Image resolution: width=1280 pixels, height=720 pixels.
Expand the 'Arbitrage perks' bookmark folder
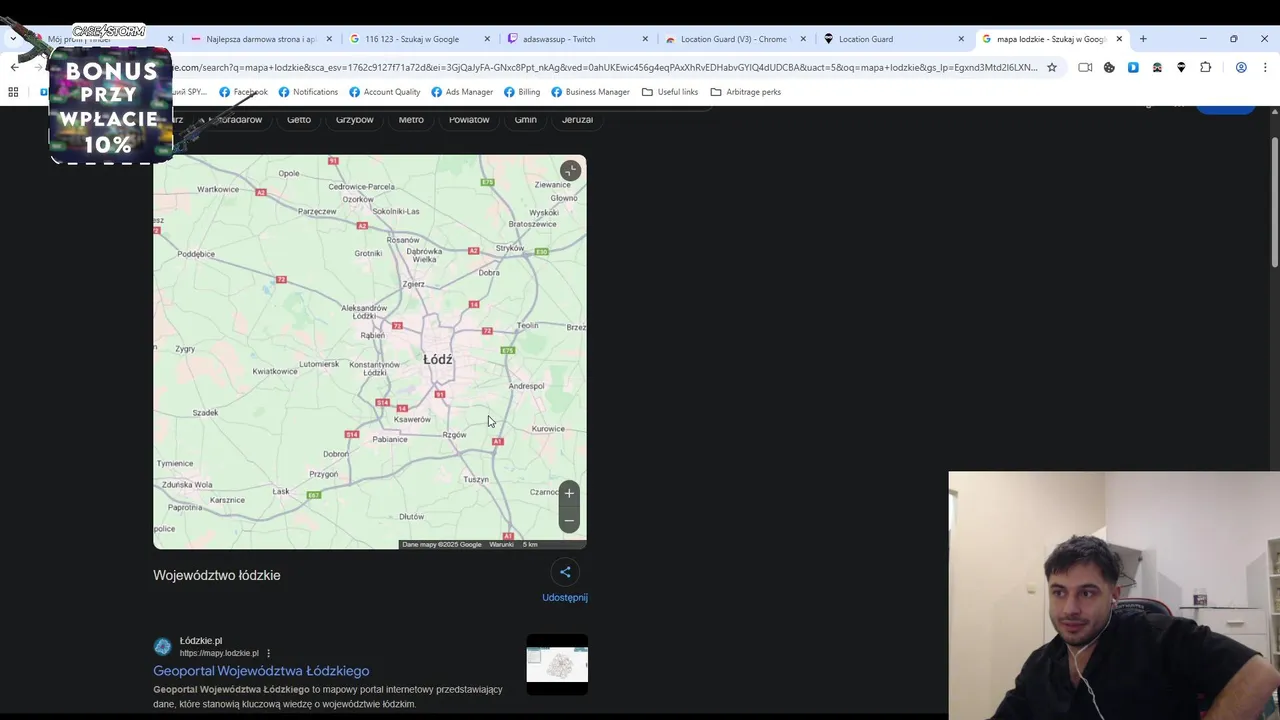point(746,92)
